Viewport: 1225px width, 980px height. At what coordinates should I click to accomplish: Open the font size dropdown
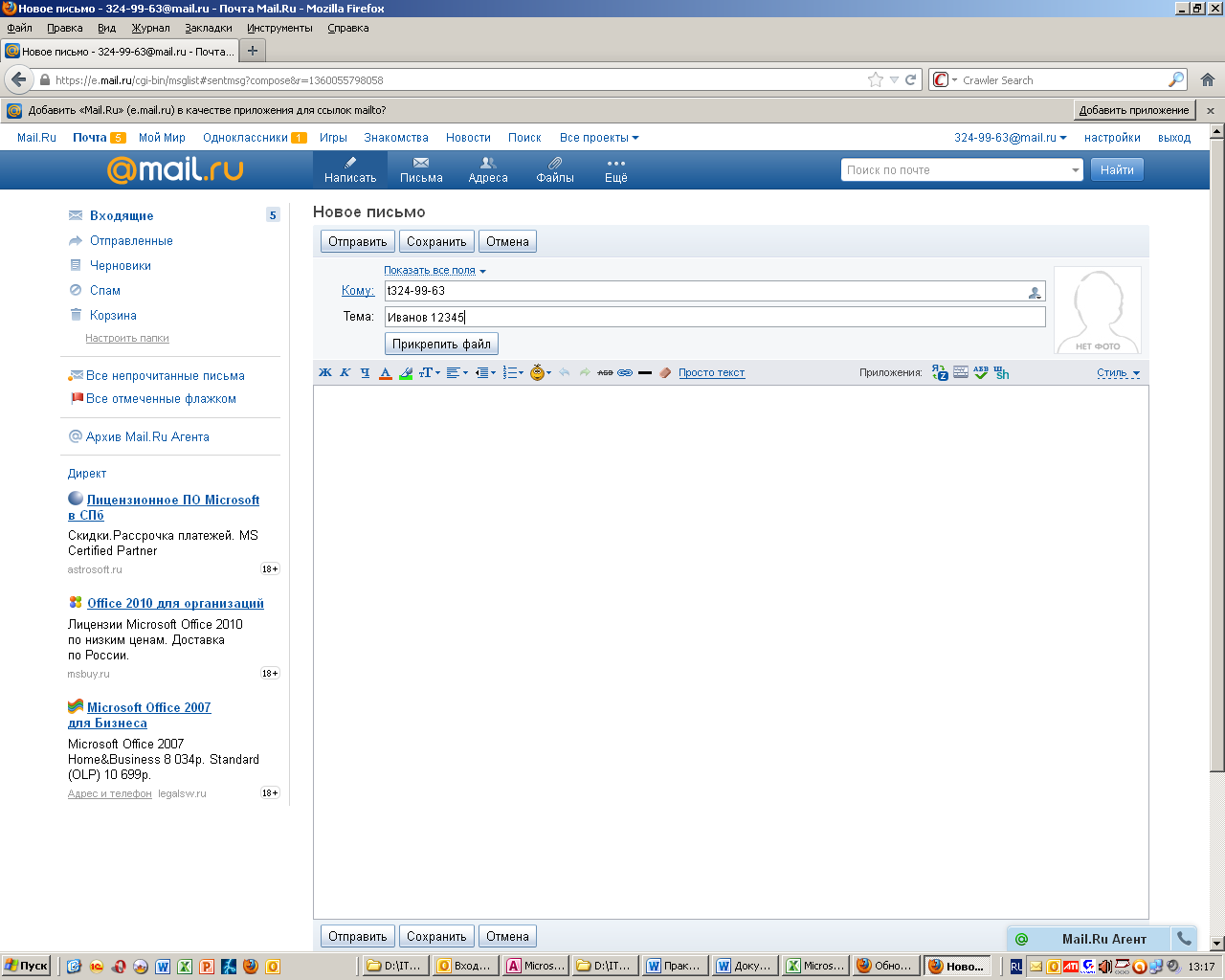pyautogui.click(x=430, y=372)
